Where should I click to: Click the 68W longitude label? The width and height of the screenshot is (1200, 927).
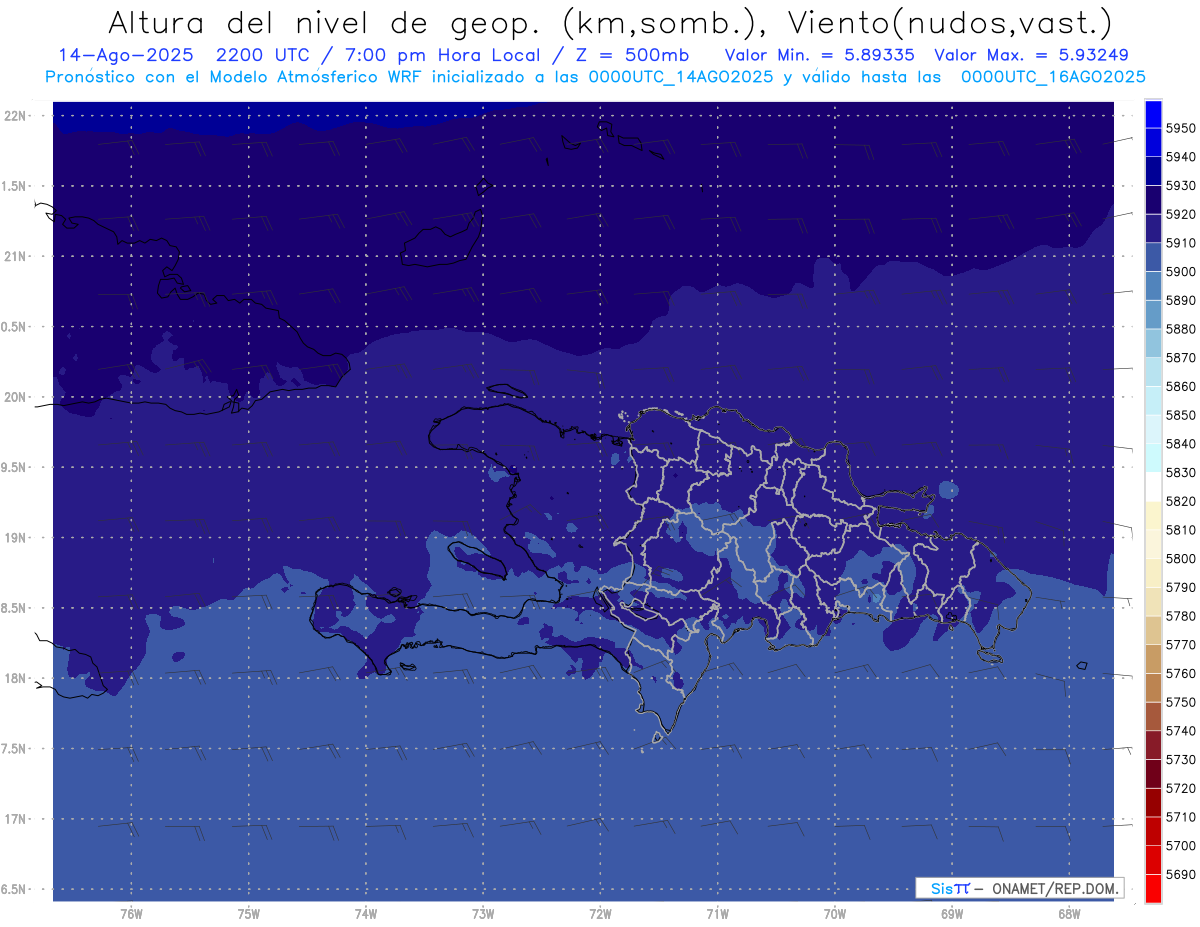[1069, 914]
